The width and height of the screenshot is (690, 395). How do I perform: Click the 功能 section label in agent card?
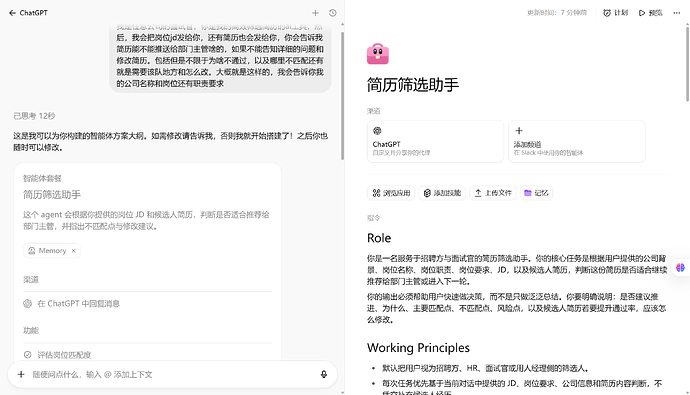click(x=31, y=330)
